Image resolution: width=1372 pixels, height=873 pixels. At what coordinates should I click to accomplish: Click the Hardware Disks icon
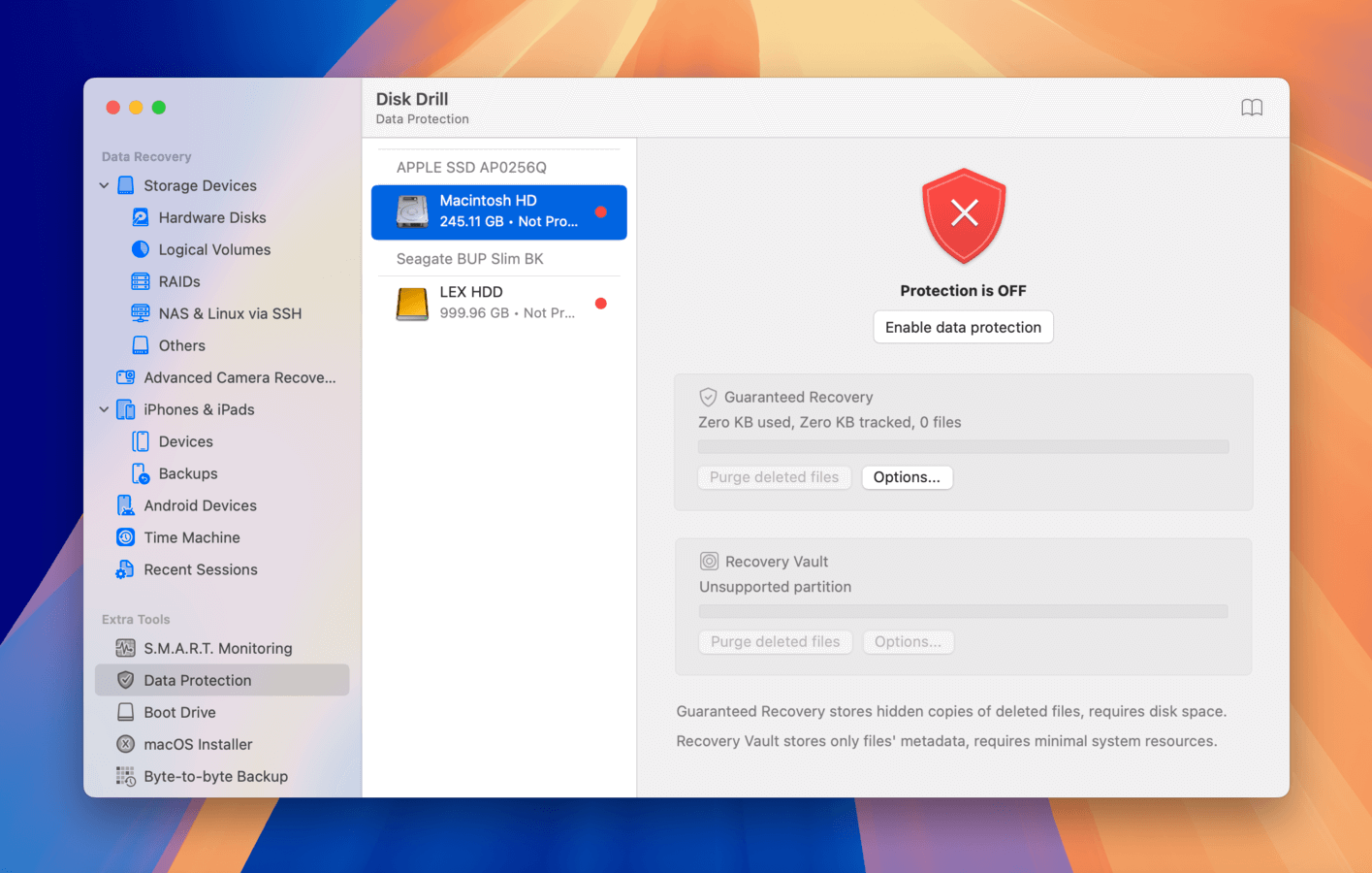141,217
